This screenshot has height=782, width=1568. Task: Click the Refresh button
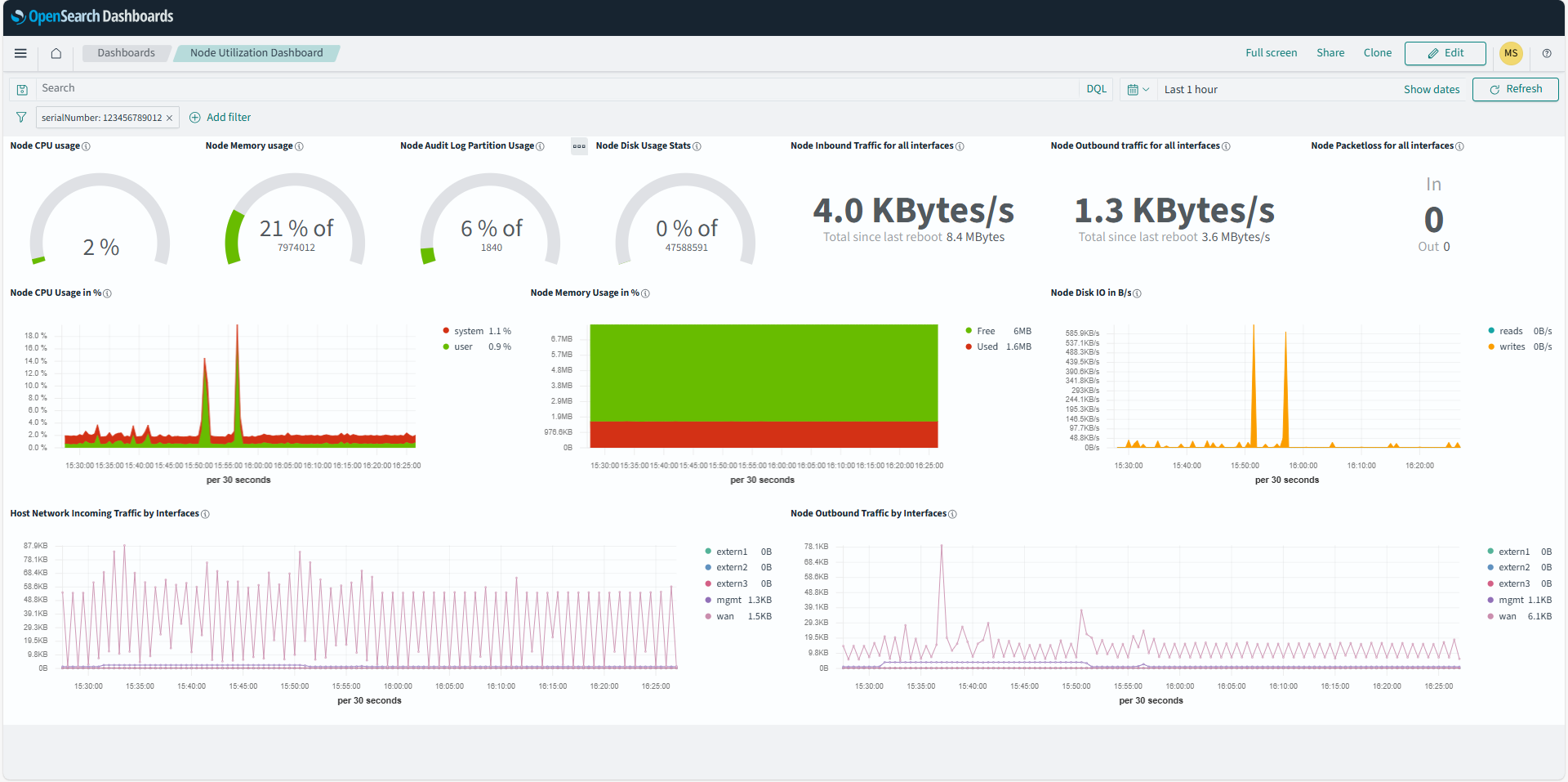tap(1515, 89)
